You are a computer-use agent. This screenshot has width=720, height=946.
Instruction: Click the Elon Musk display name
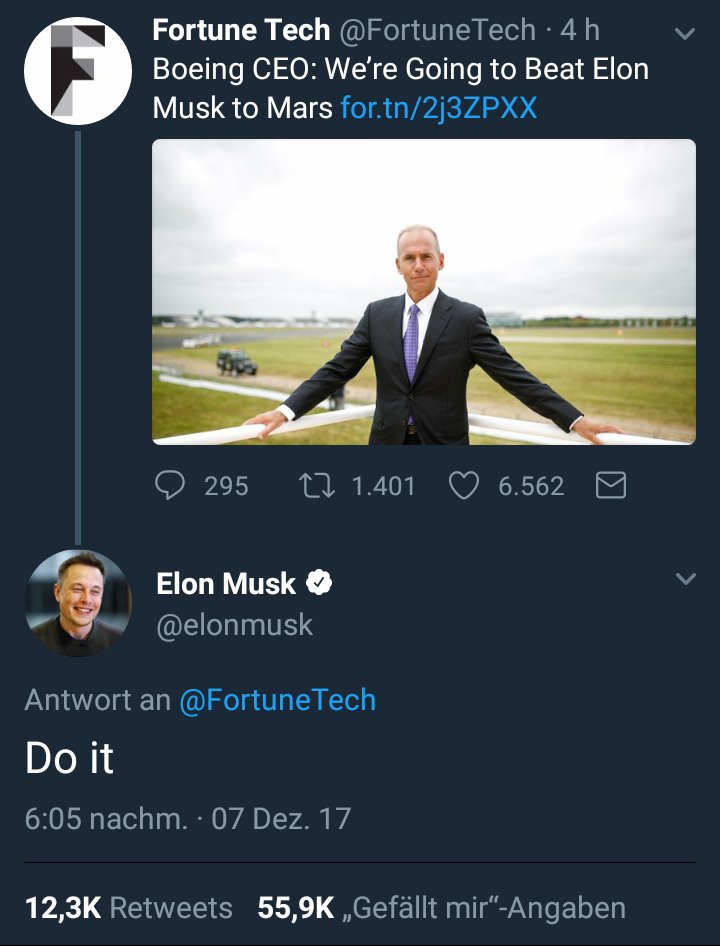pyautogui.click(x=226, y=584)
